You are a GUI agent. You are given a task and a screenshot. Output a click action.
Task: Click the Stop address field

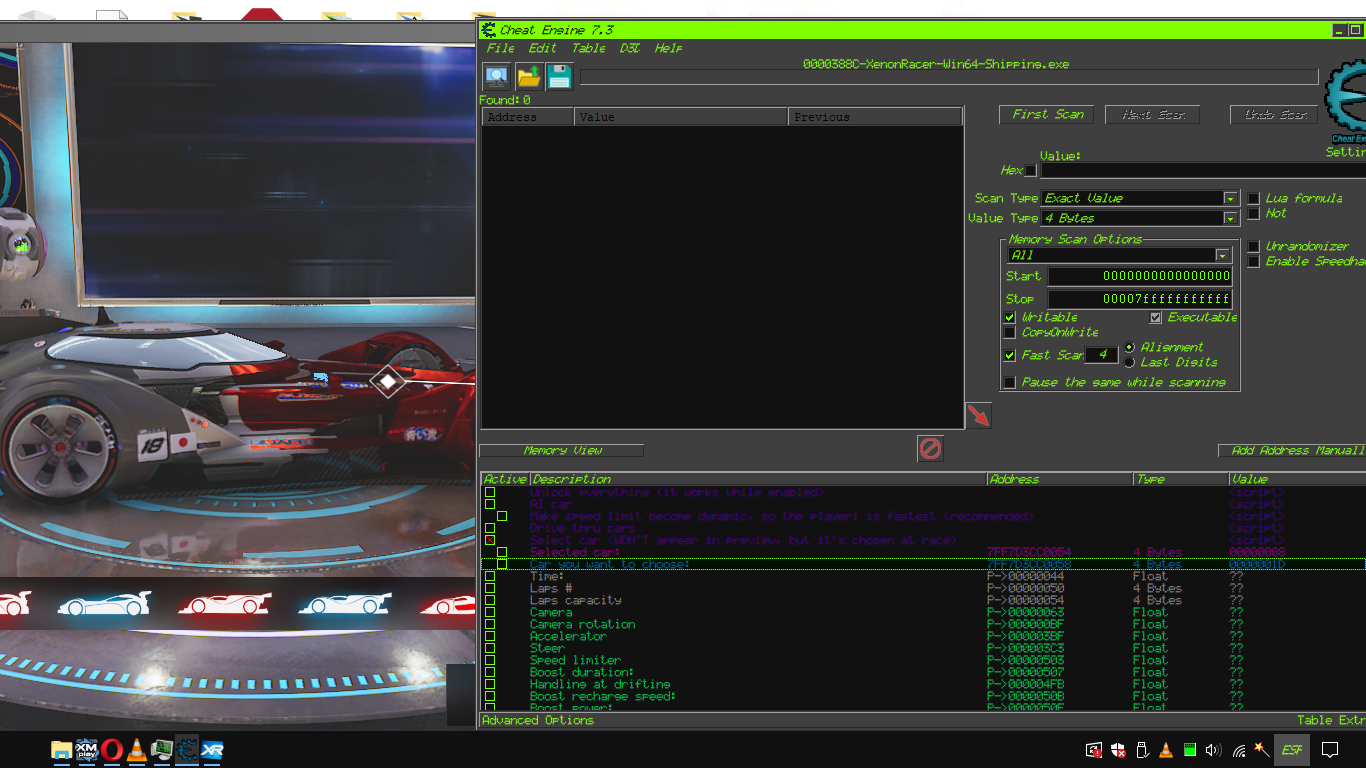tap(1140, 299)
